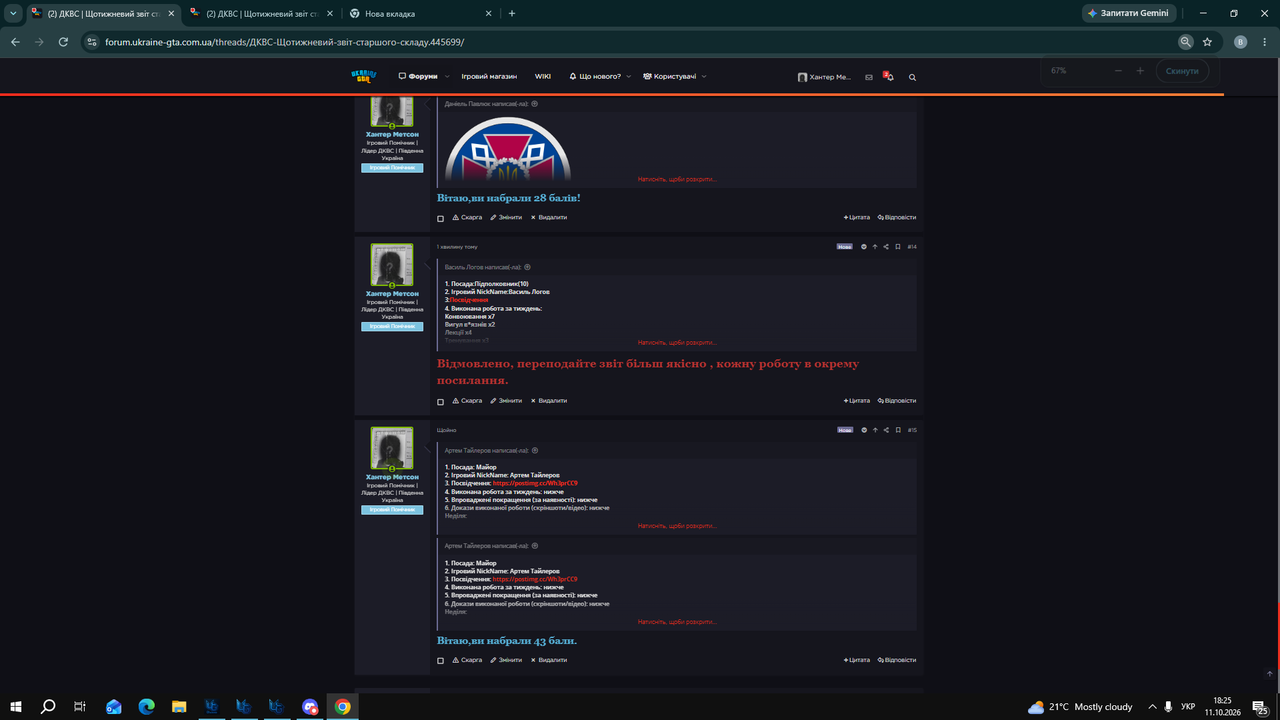Expand Василь Логов's collapsed quote

(x=677, y=342)
